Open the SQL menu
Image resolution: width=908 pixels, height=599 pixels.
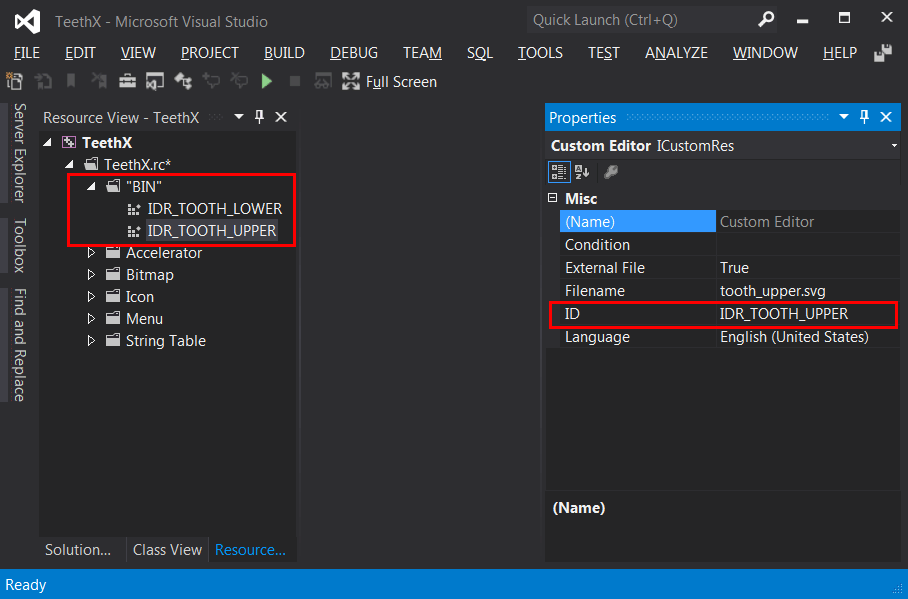point(479,53)
